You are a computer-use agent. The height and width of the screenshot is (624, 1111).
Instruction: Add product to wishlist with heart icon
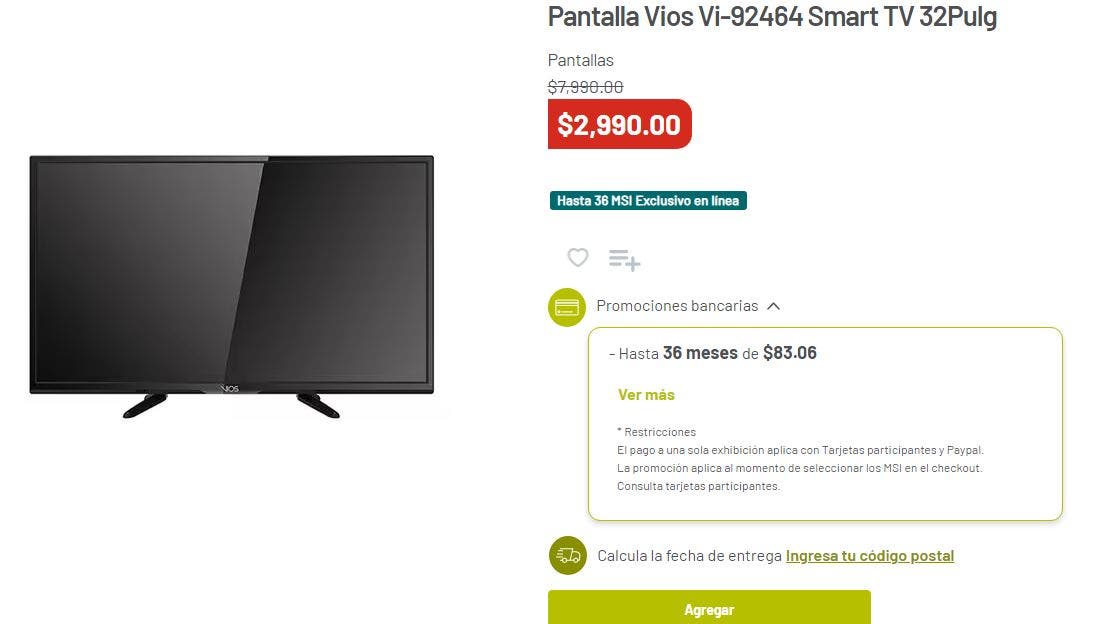[x=577, y=257]
